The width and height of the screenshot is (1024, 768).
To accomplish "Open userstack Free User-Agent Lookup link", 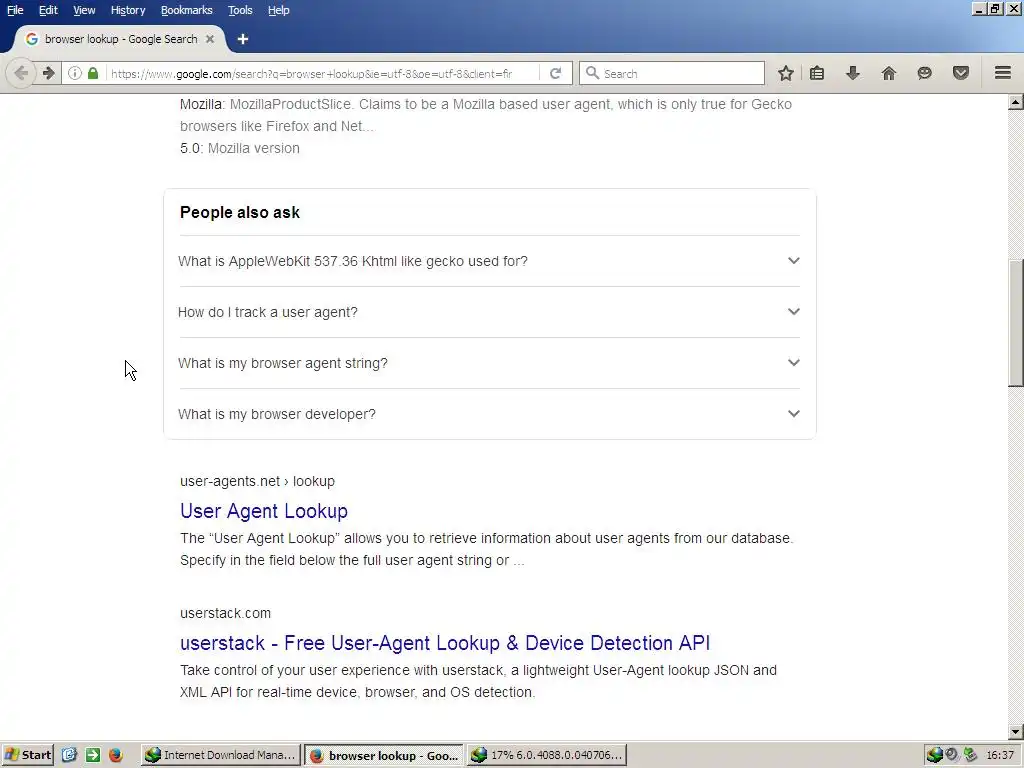I will pos(445,643).
